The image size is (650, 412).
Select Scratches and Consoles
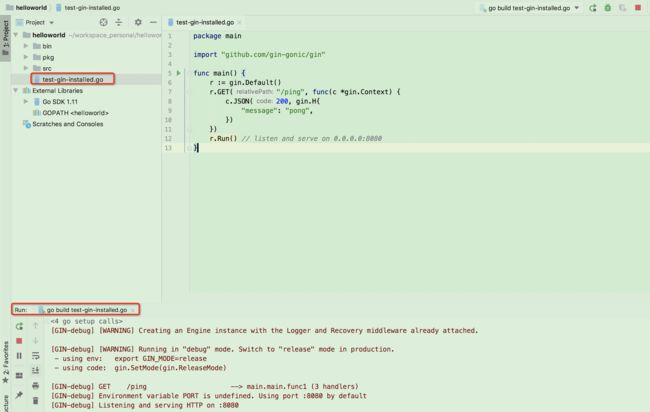coord(68,124)
